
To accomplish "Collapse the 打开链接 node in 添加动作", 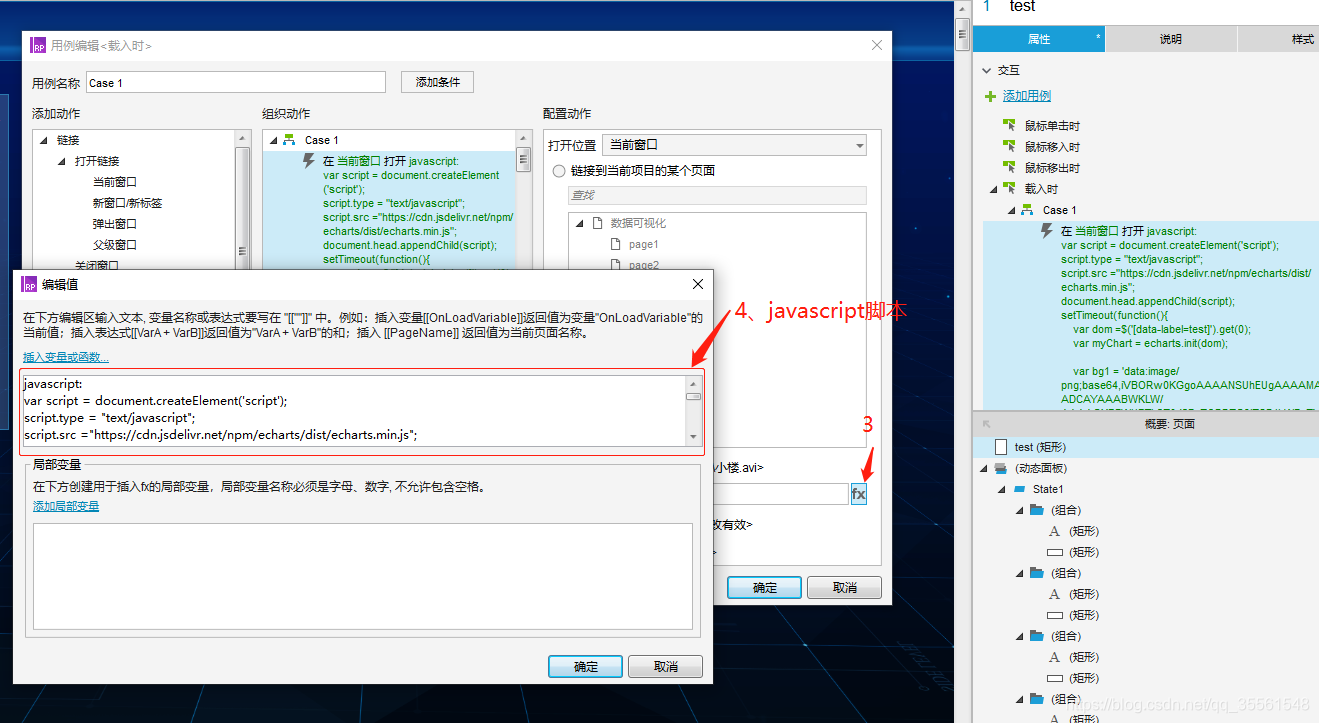I will [x=62, y=161].
